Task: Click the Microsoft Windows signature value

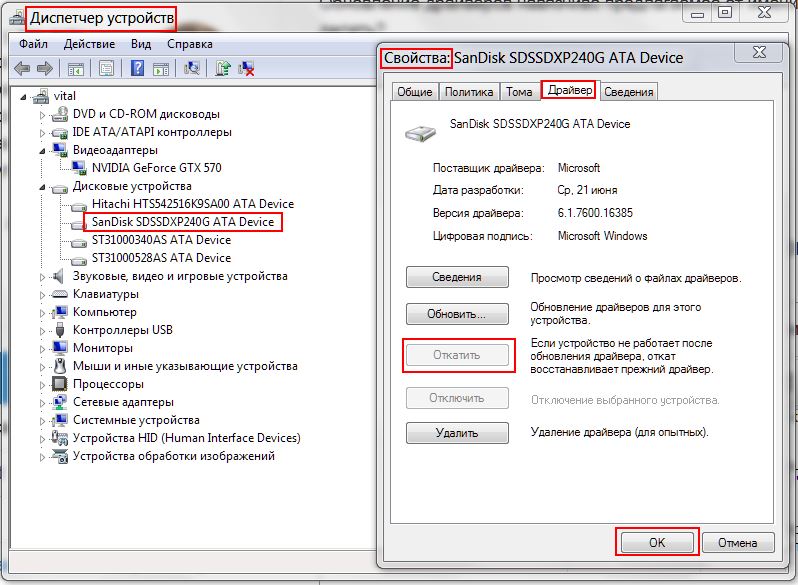Action: tap(603, 236)
